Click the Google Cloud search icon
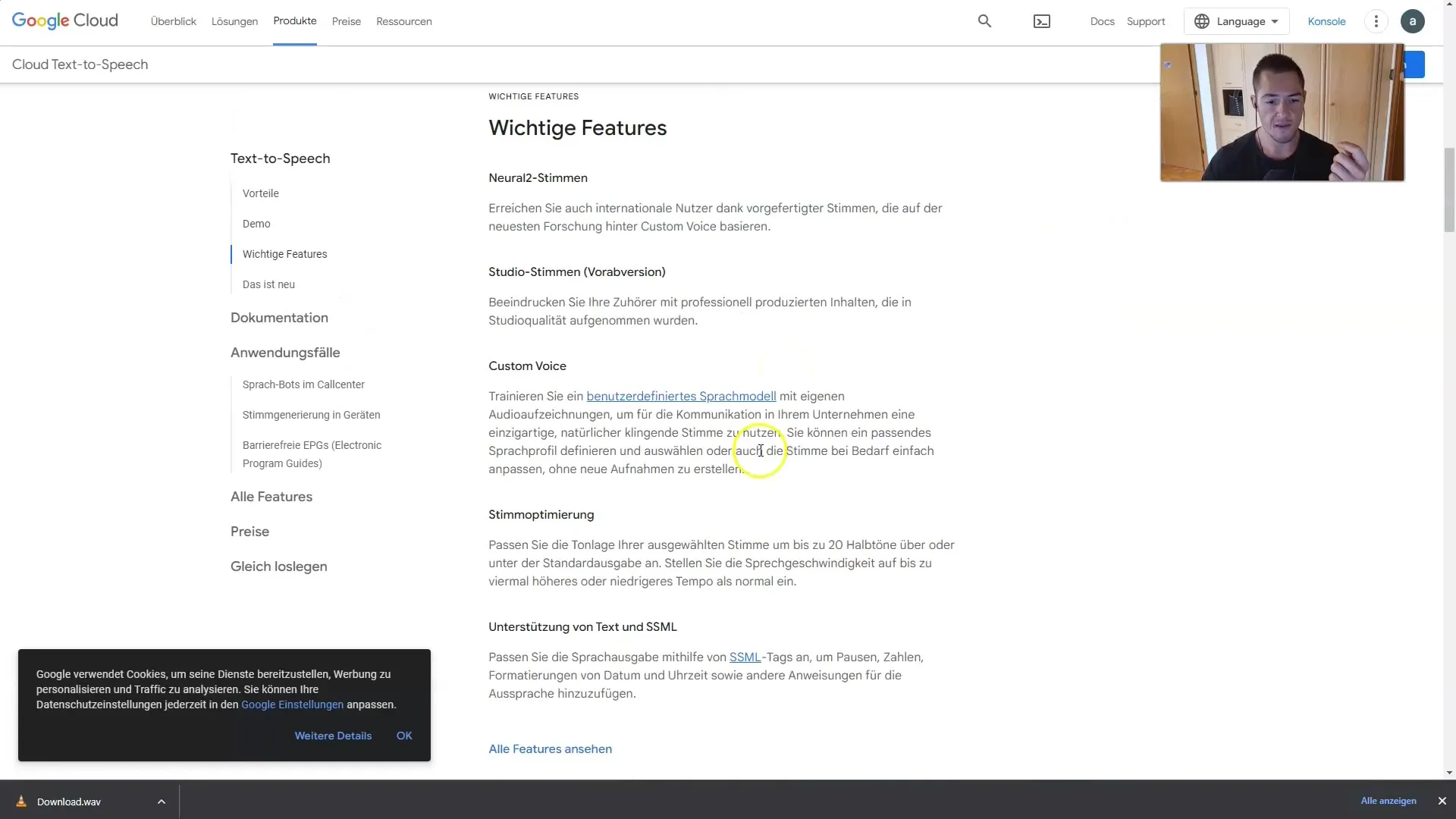The height and width of the screenshot is (819, 1456). pos(984,21)
